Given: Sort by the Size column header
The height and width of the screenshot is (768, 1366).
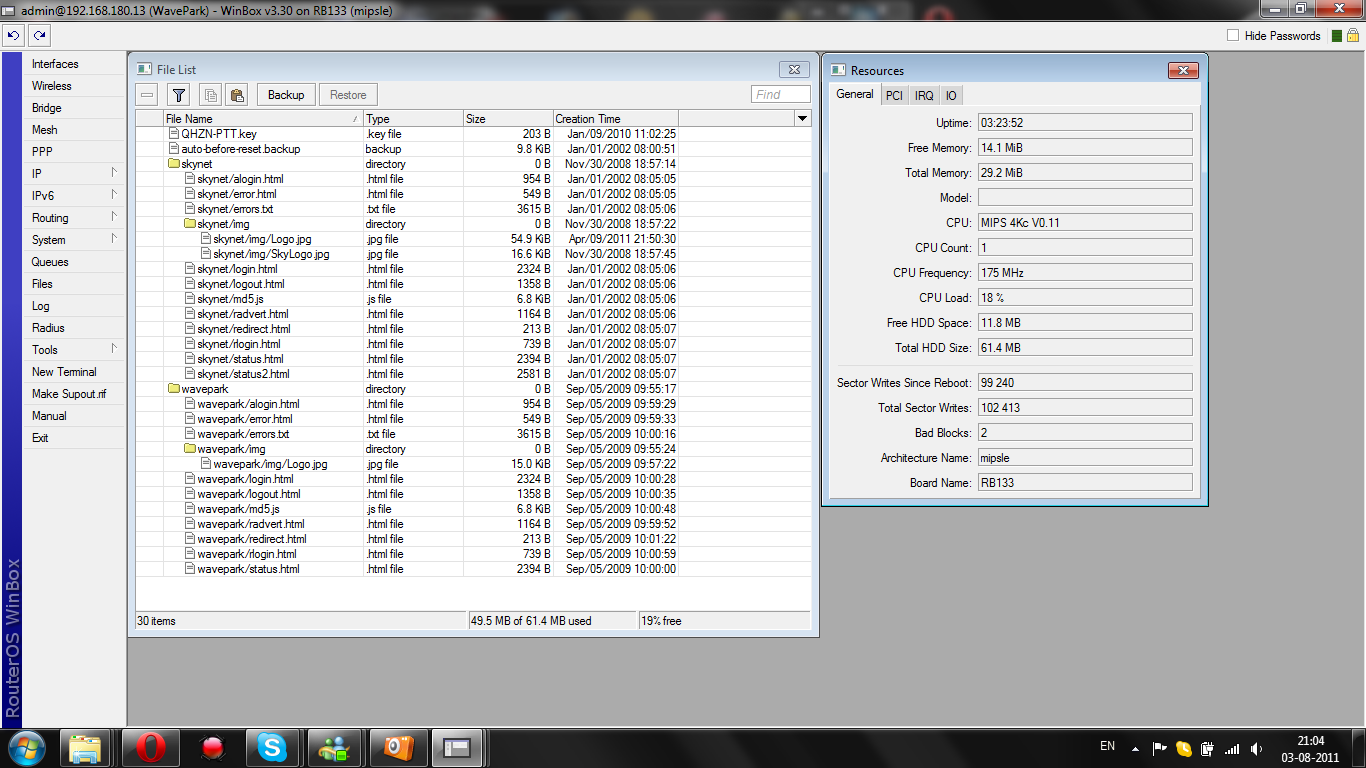Looking at the screenshot, I should click(x=508, y=119).
